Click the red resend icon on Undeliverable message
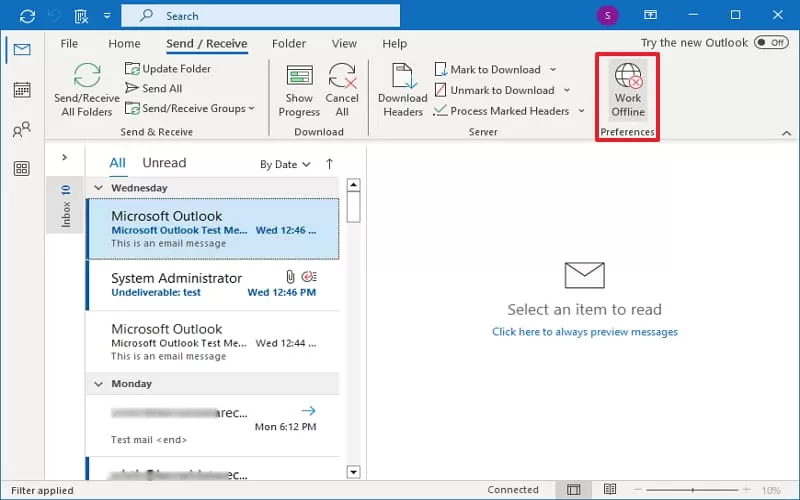 coord(309,277)
